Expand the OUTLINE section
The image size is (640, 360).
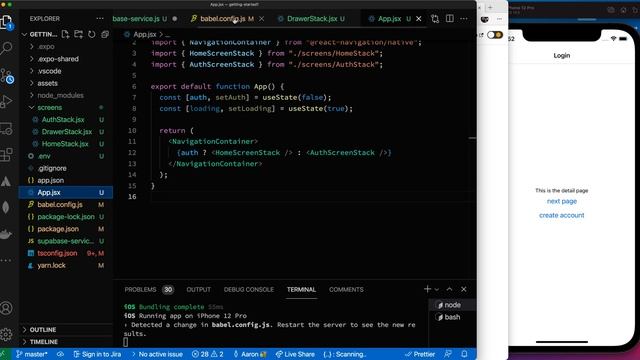42,329
